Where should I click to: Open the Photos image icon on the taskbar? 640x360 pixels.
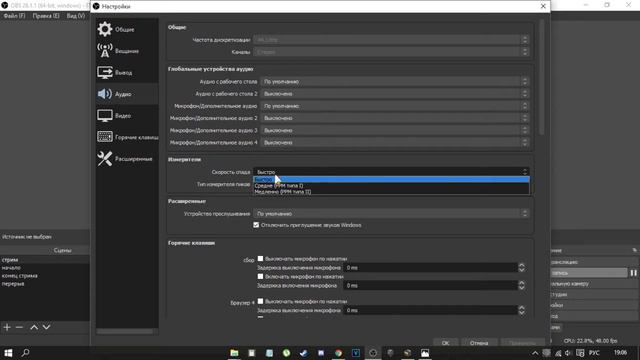425,353
